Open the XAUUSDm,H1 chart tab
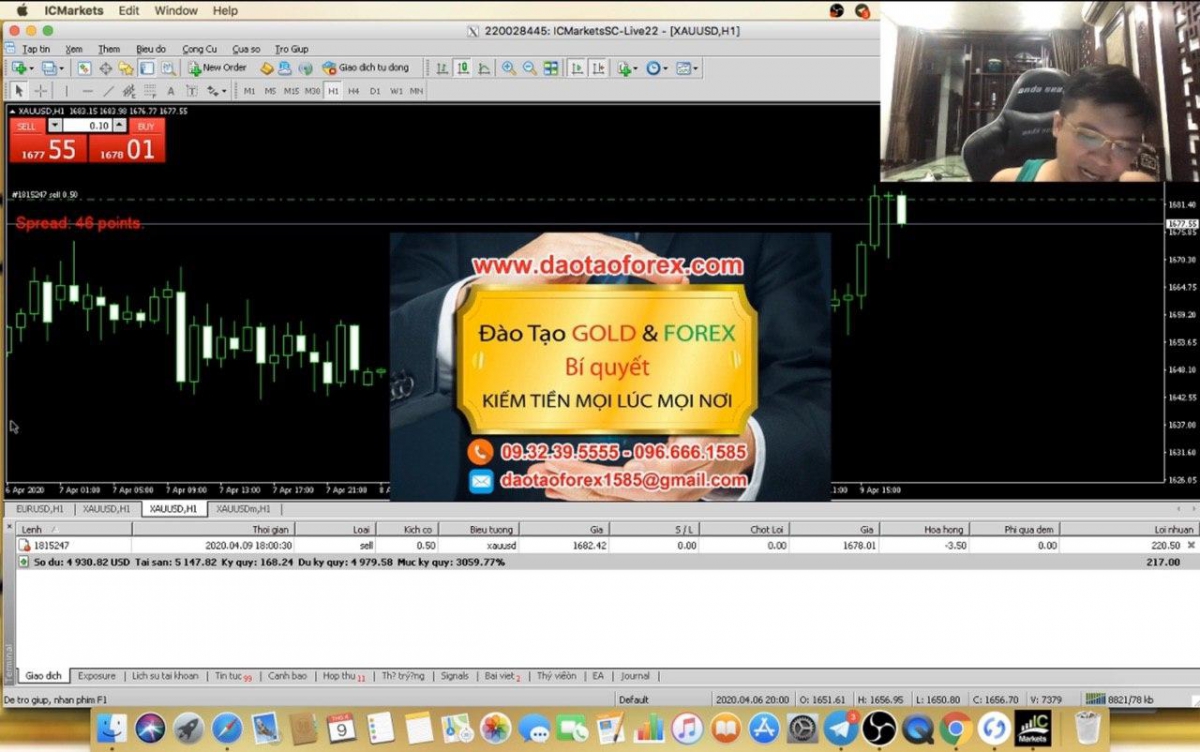Viewport: 1200px width, 752px height. point(243,509)
